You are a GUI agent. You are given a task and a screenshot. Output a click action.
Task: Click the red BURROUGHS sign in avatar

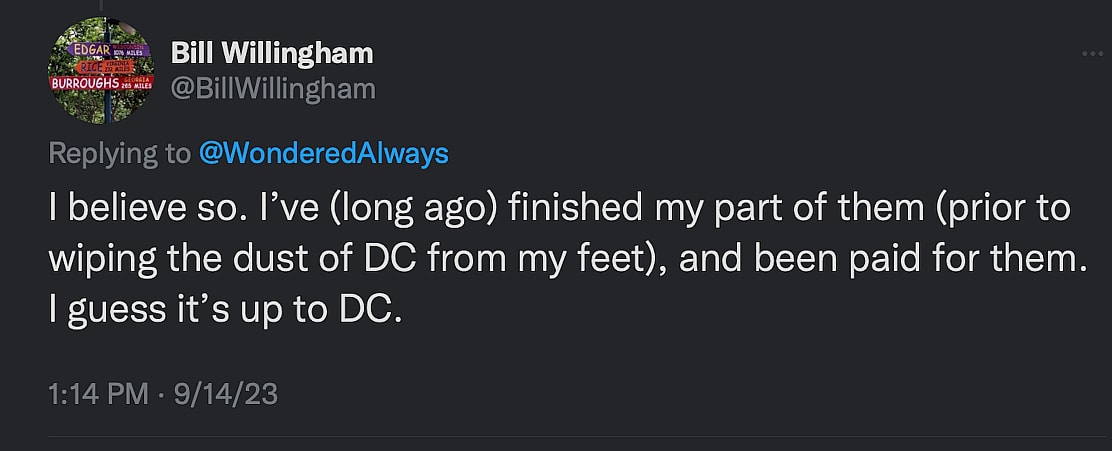[x=86, y=82]
